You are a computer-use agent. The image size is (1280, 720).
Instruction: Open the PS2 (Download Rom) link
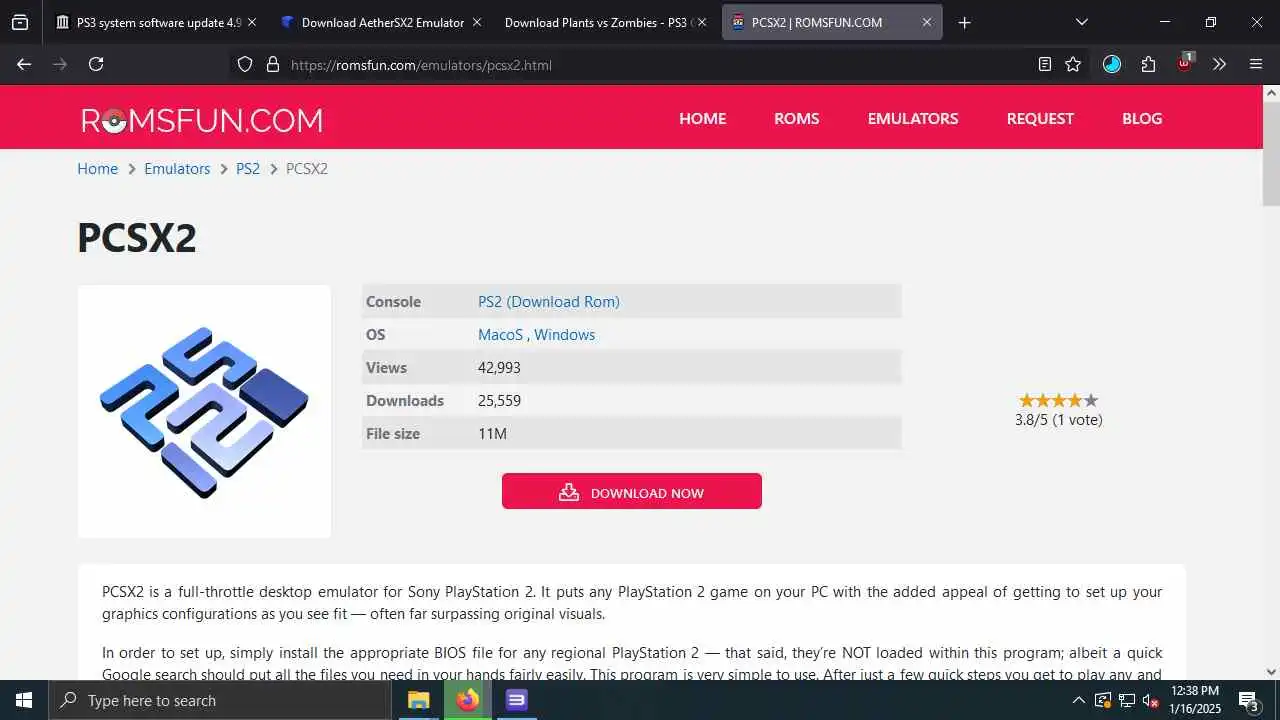tap(549, 301)
